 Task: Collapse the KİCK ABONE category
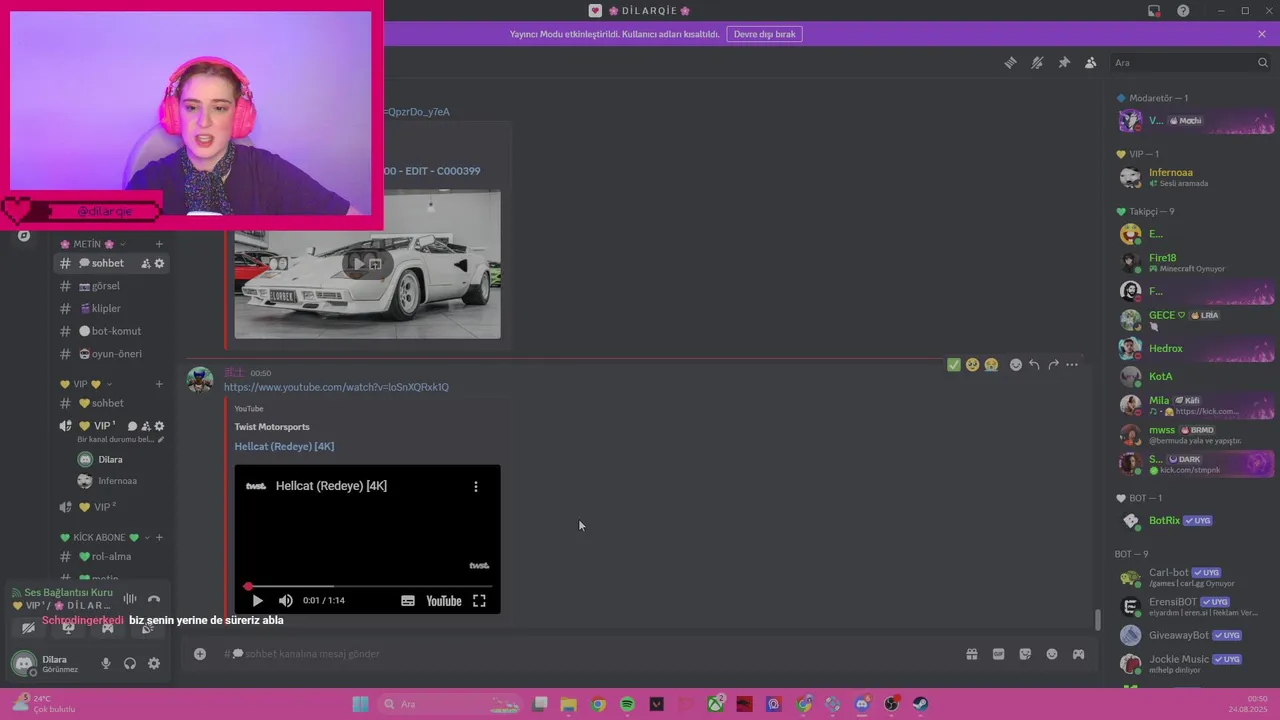click(105, 537)
